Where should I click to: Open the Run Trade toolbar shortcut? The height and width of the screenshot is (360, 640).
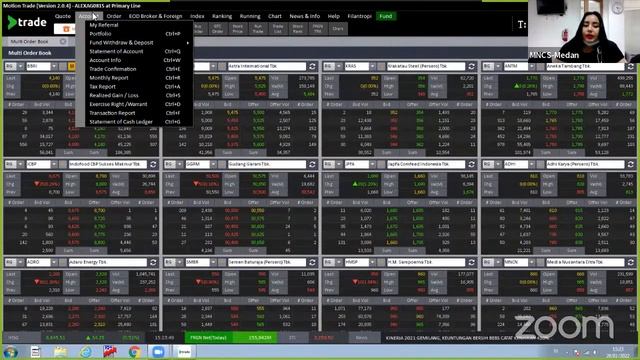pyautogui.click(x=258, y=29)
